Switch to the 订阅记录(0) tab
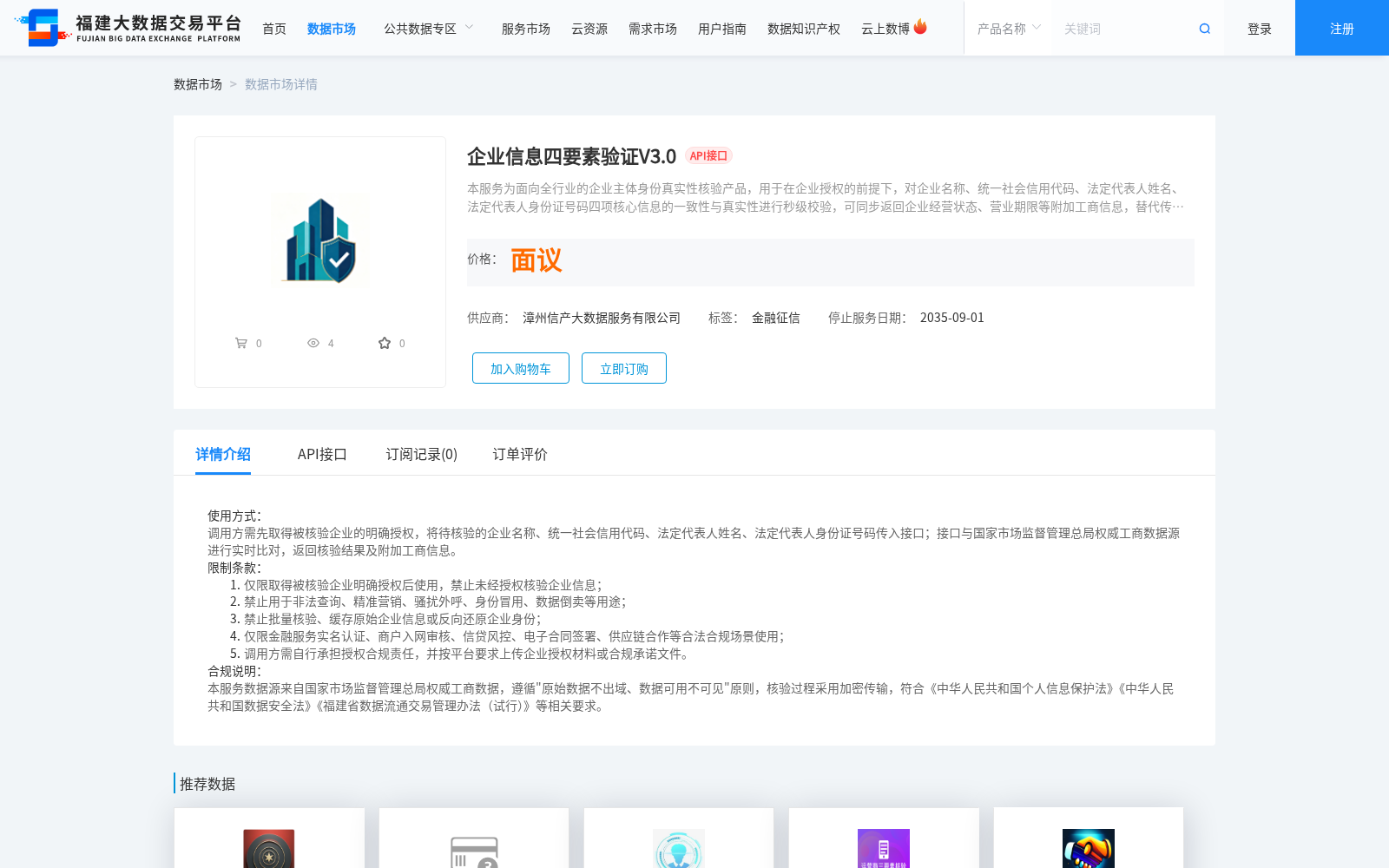Image resolution: width=1389 pixels, height=868 pixels. [x=422, y=454]
